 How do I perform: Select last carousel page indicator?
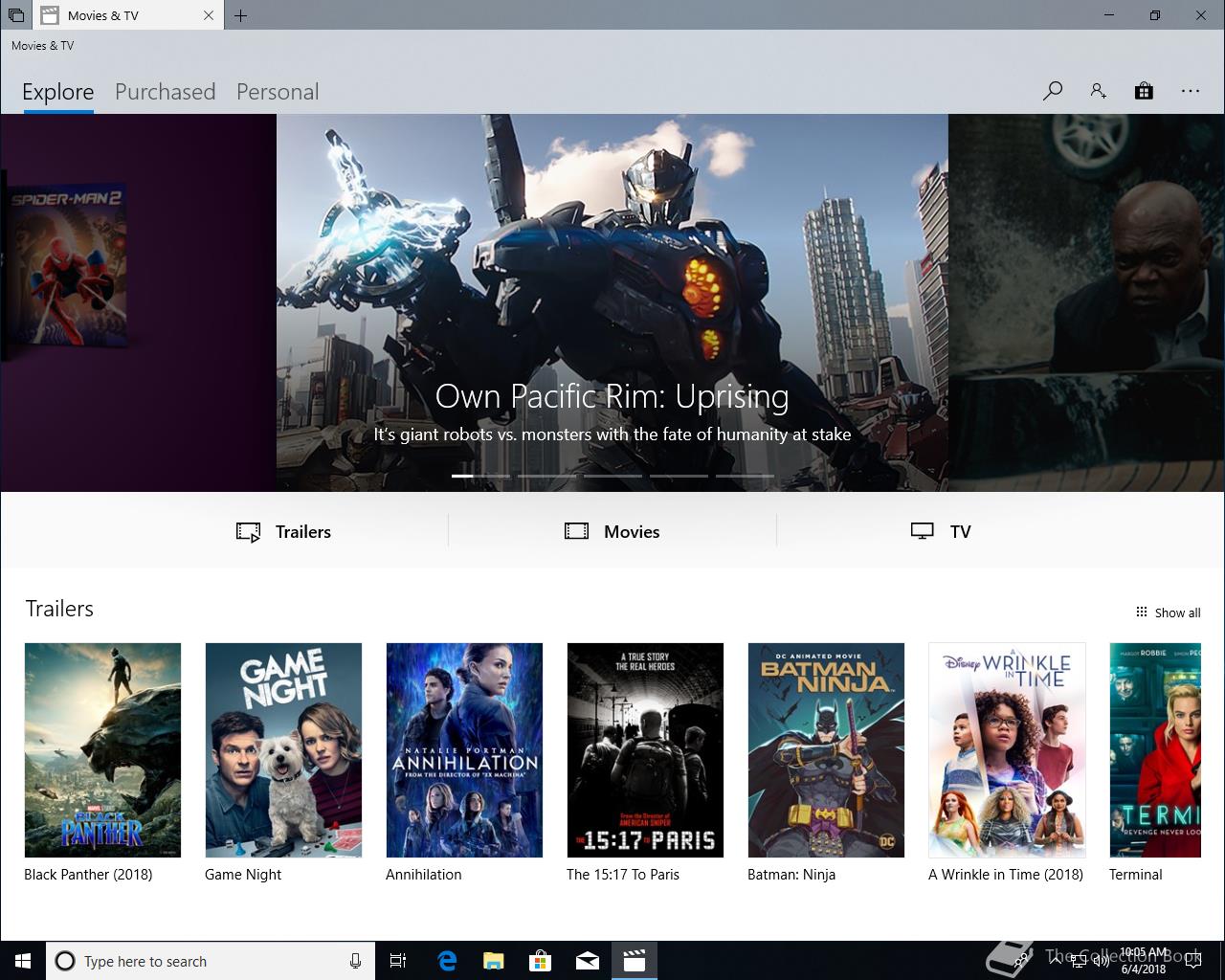coord(745,476)
